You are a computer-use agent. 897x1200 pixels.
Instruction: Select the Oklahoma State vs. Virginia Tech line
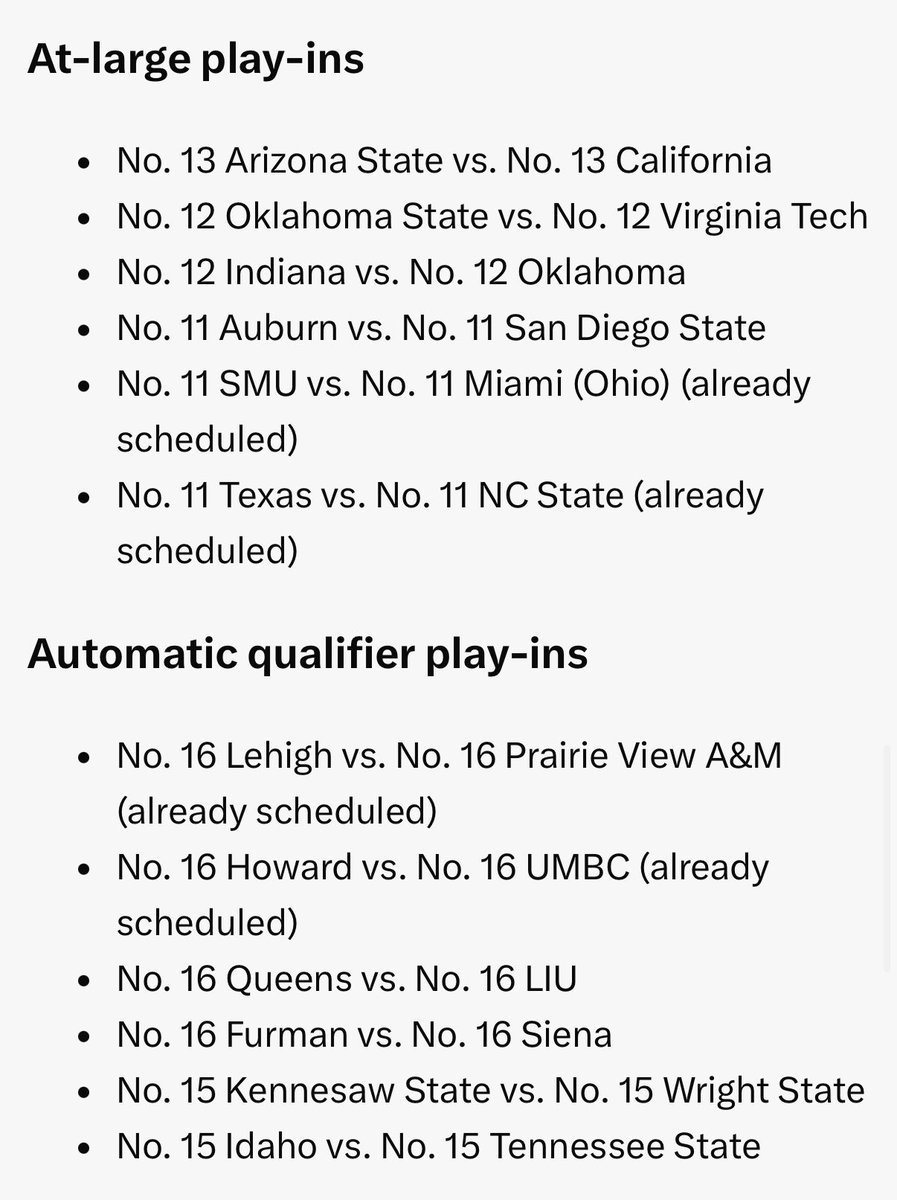tap(491, 216)
